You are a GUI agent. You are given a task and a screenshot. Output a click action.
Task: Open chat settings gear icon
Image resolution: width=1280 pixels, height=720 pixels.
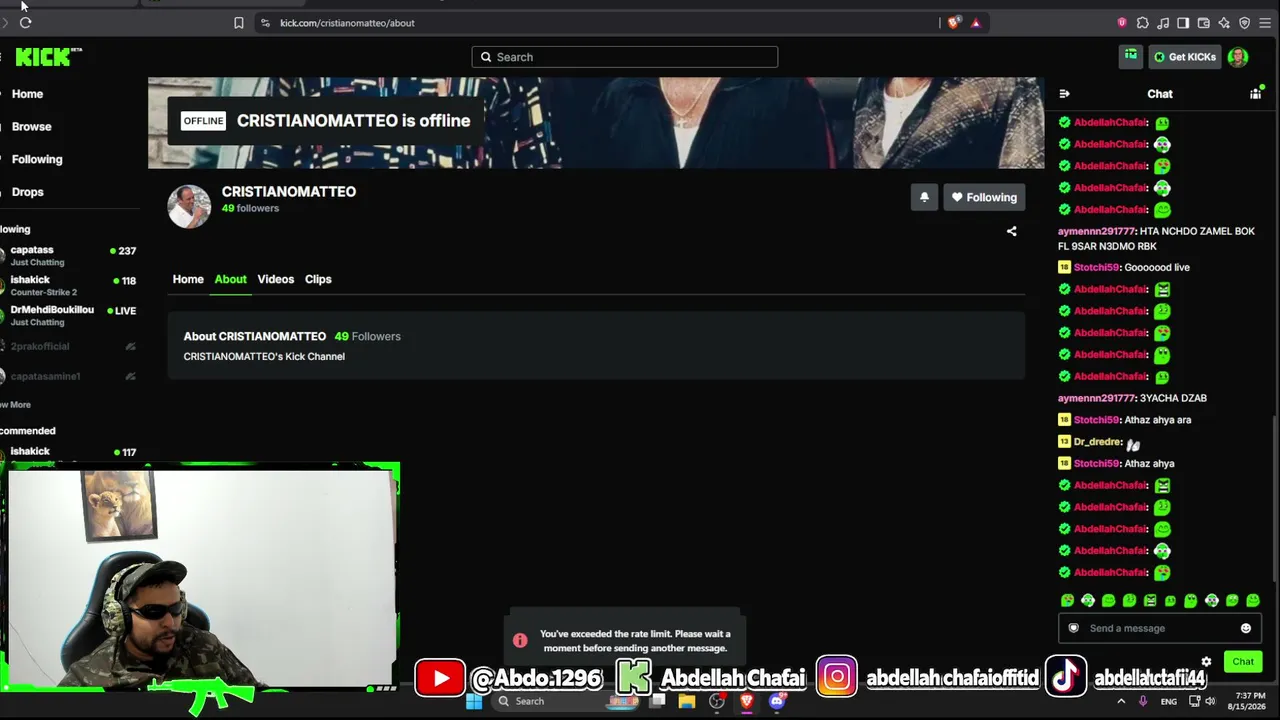[1206, 662]
